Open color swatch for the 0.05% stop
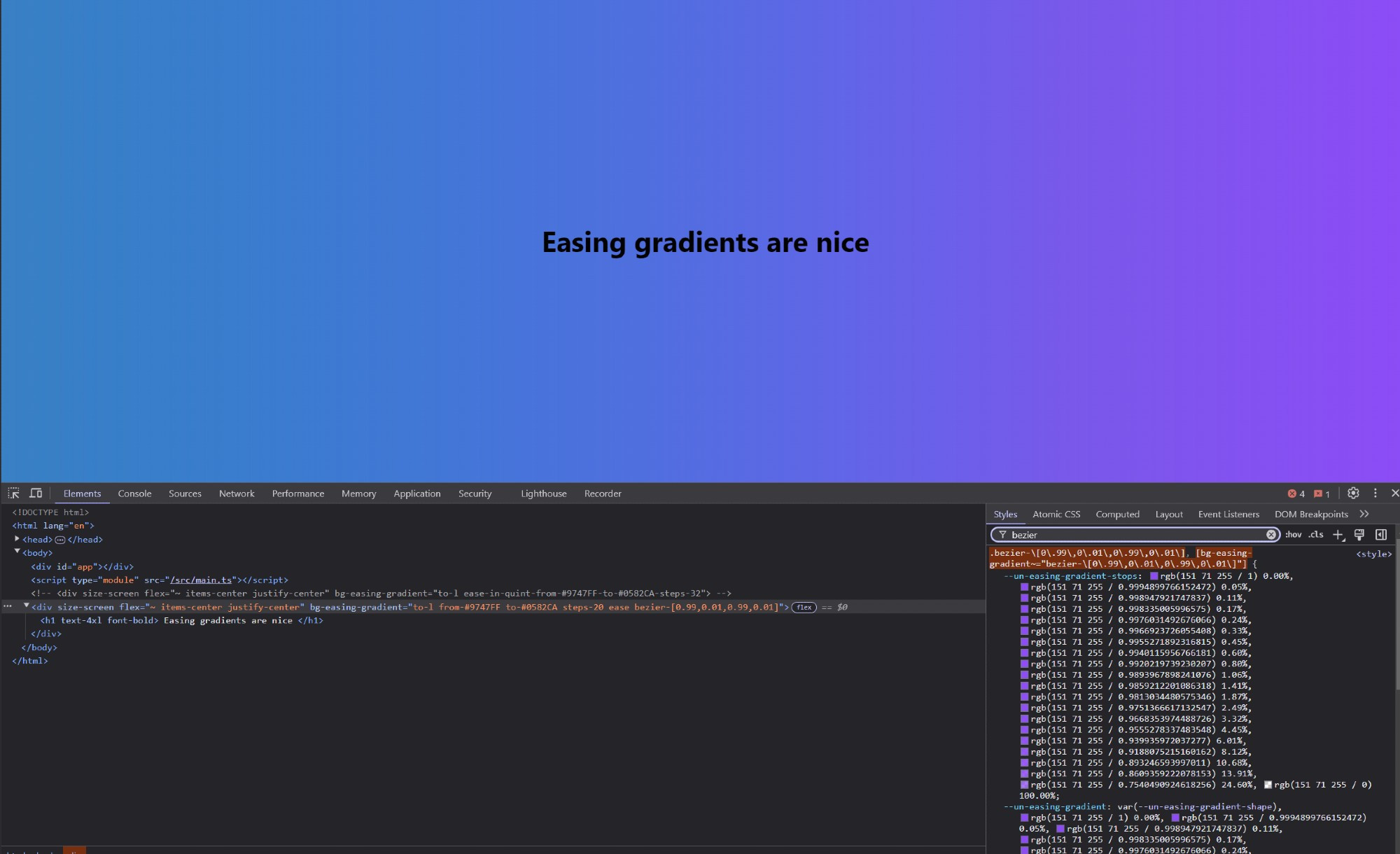Image resolution: width=1400 pixels, height=854 pixels. (x=1024, y=587)
